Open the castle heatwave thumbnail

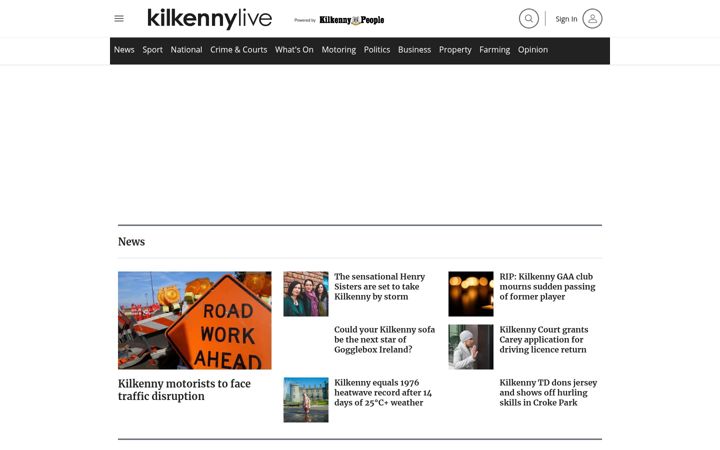(x=306, y=400)
